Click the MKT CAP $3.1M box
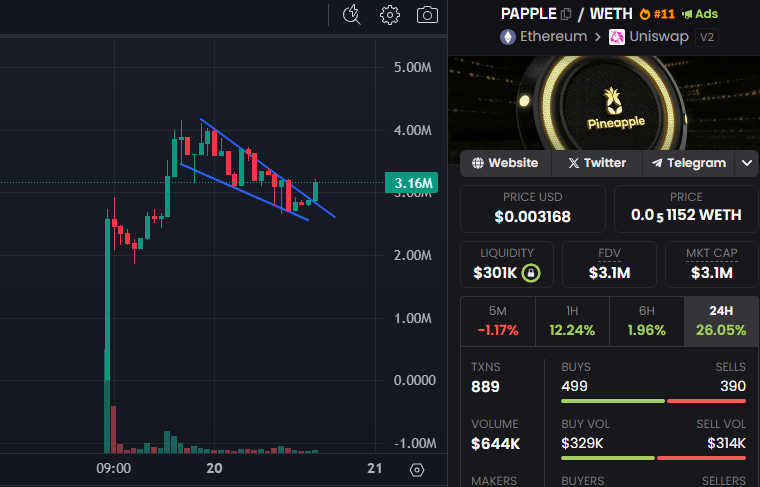760x487 pixels. click(x=712, y=265)
